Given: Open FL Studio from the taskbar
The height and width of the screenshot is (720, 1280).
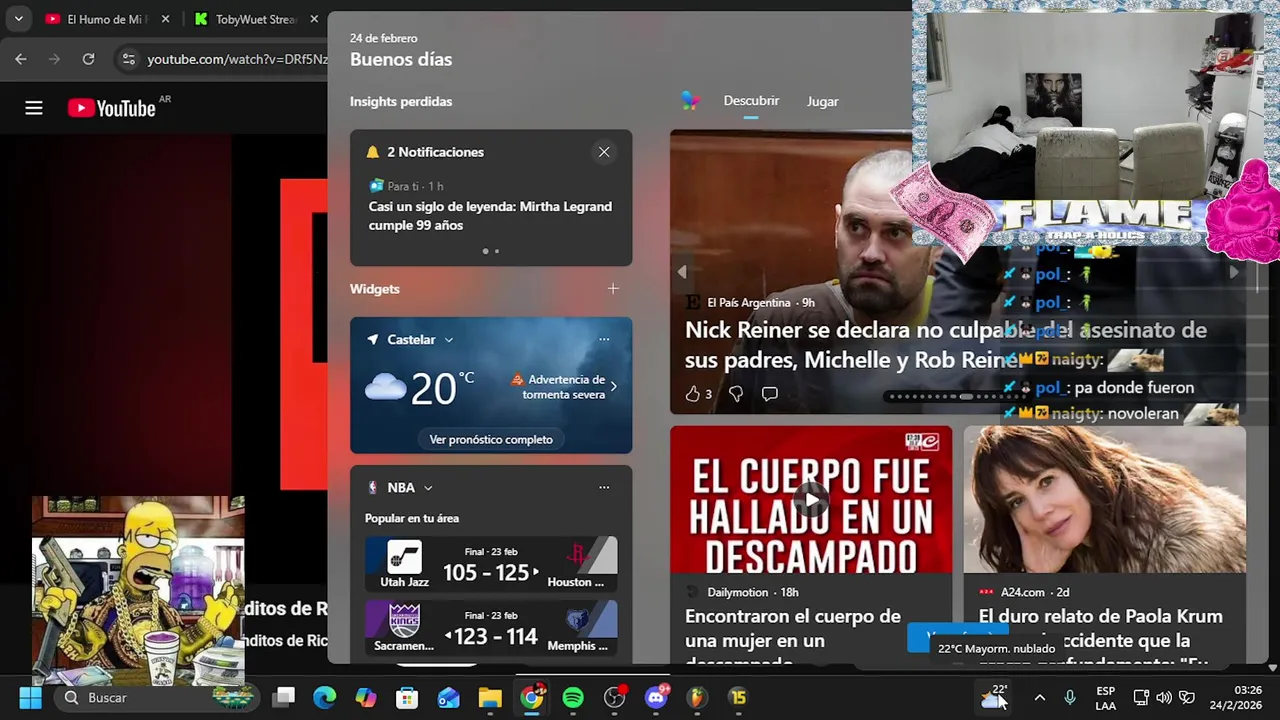Looking at the screenshot, I should 697,697.
